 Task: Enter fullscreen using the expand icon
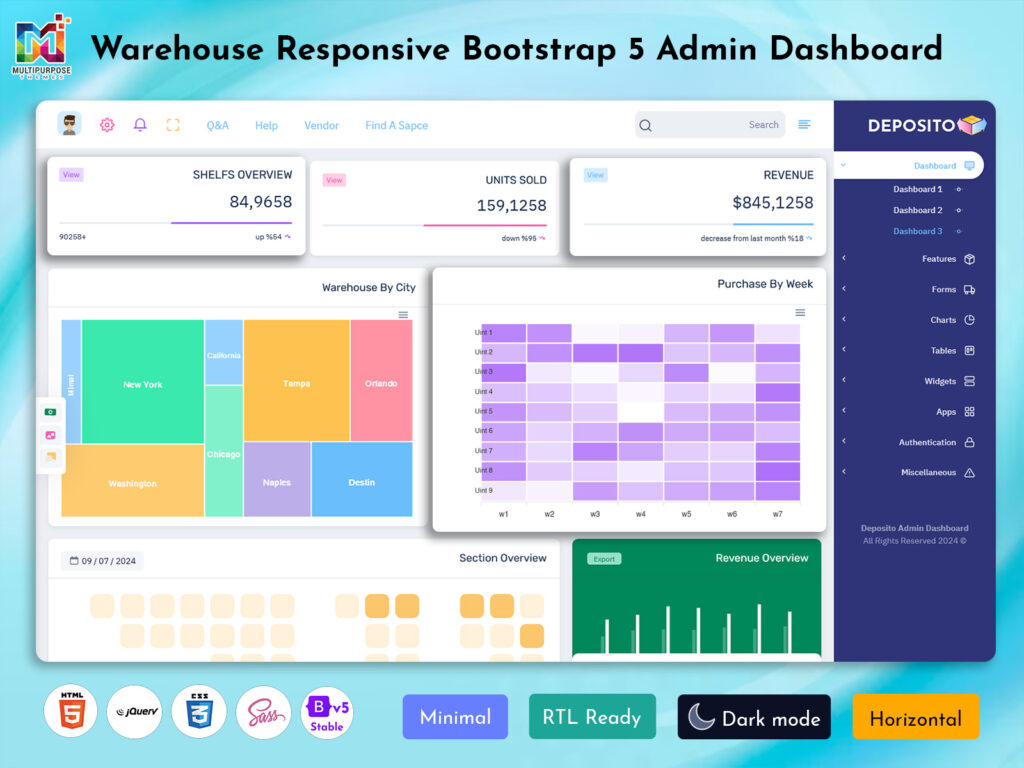tap(173, 124)
